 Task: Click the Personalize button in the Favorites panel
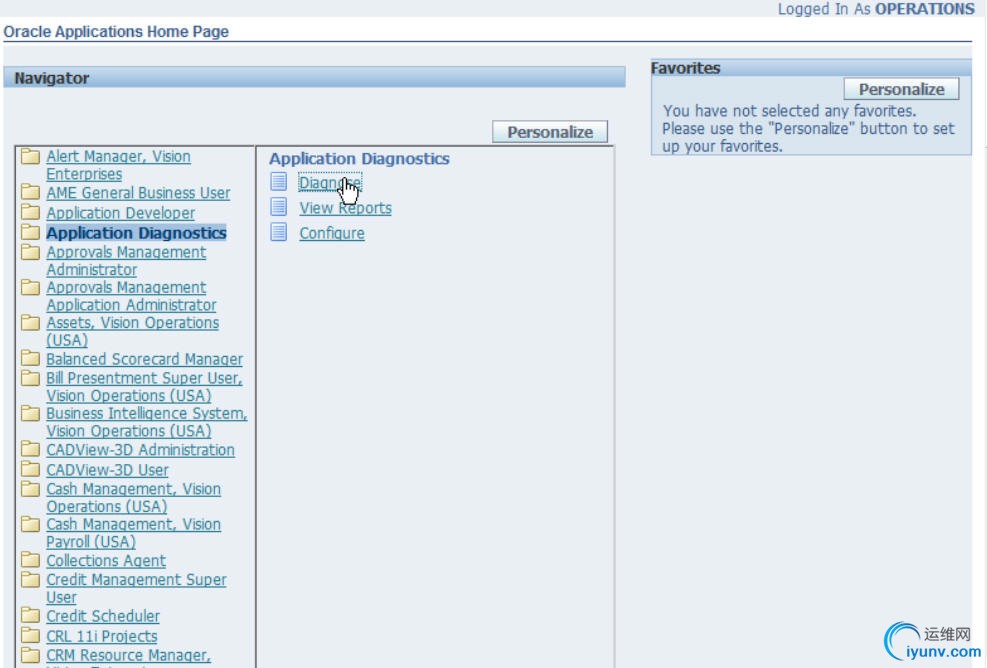pyautogui.click(x=901, y=89)
